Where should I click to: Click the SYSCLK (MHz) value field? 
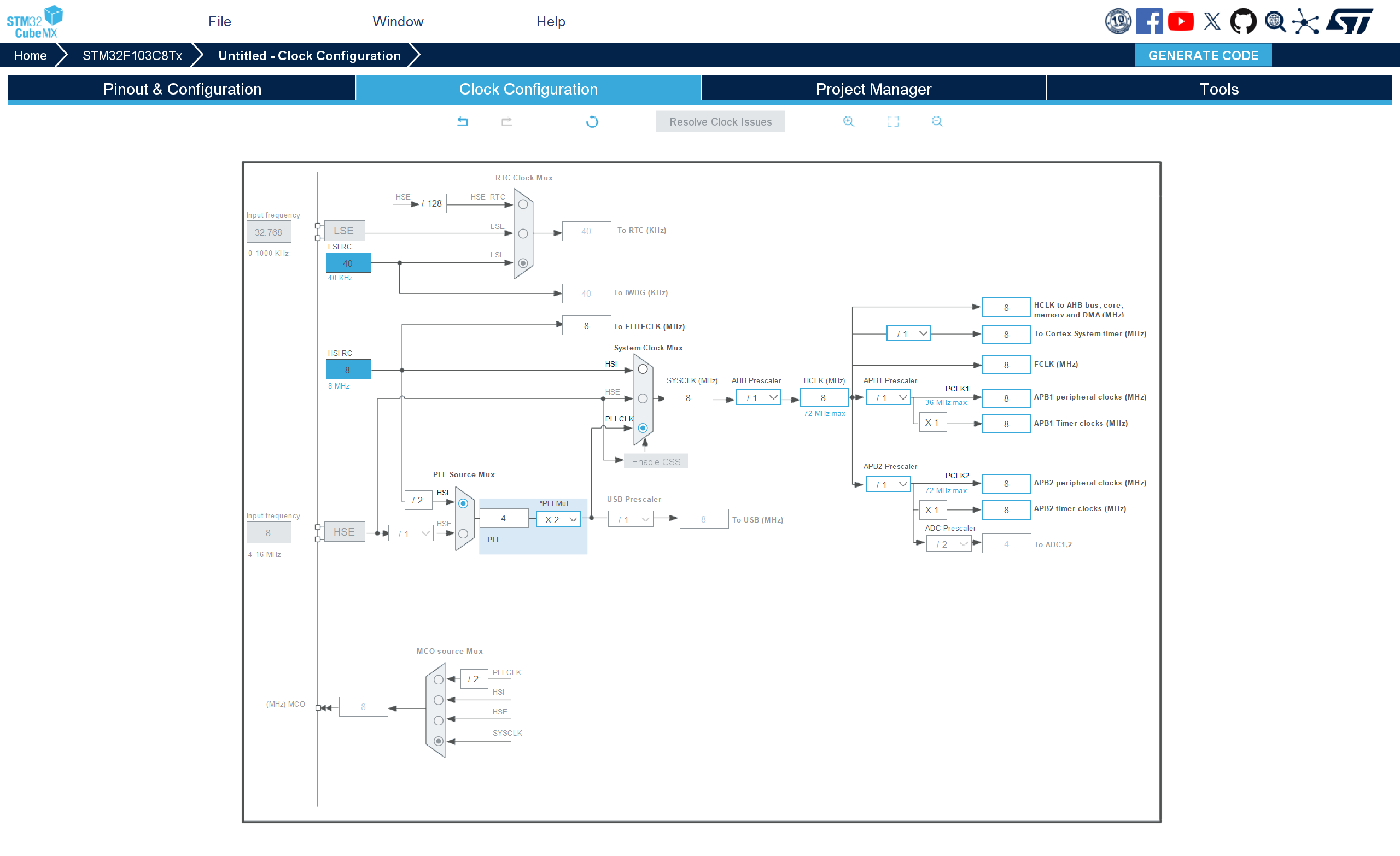tap(688, 397)
